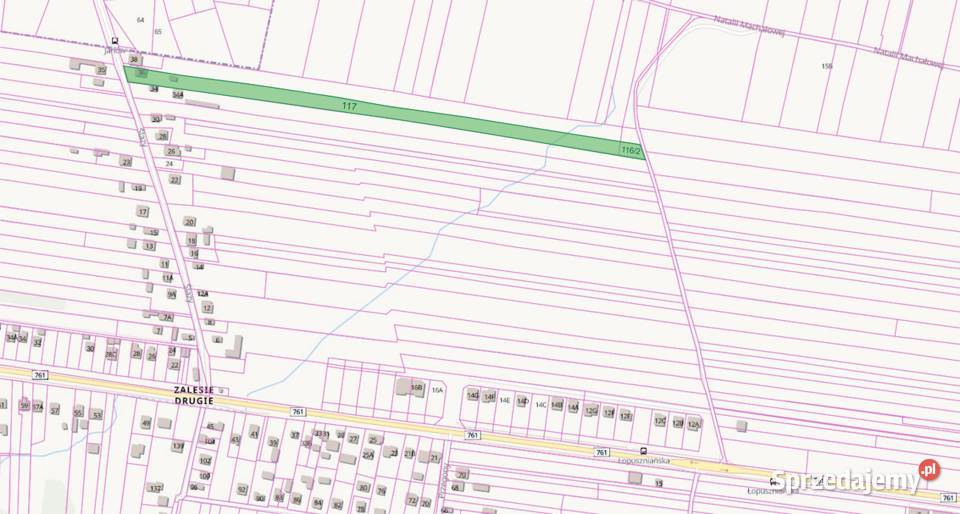Screen dimensions: 960x514
Task: Click the bus stop icon above Łopuszniańska label
Action: [x=642, y=450]
